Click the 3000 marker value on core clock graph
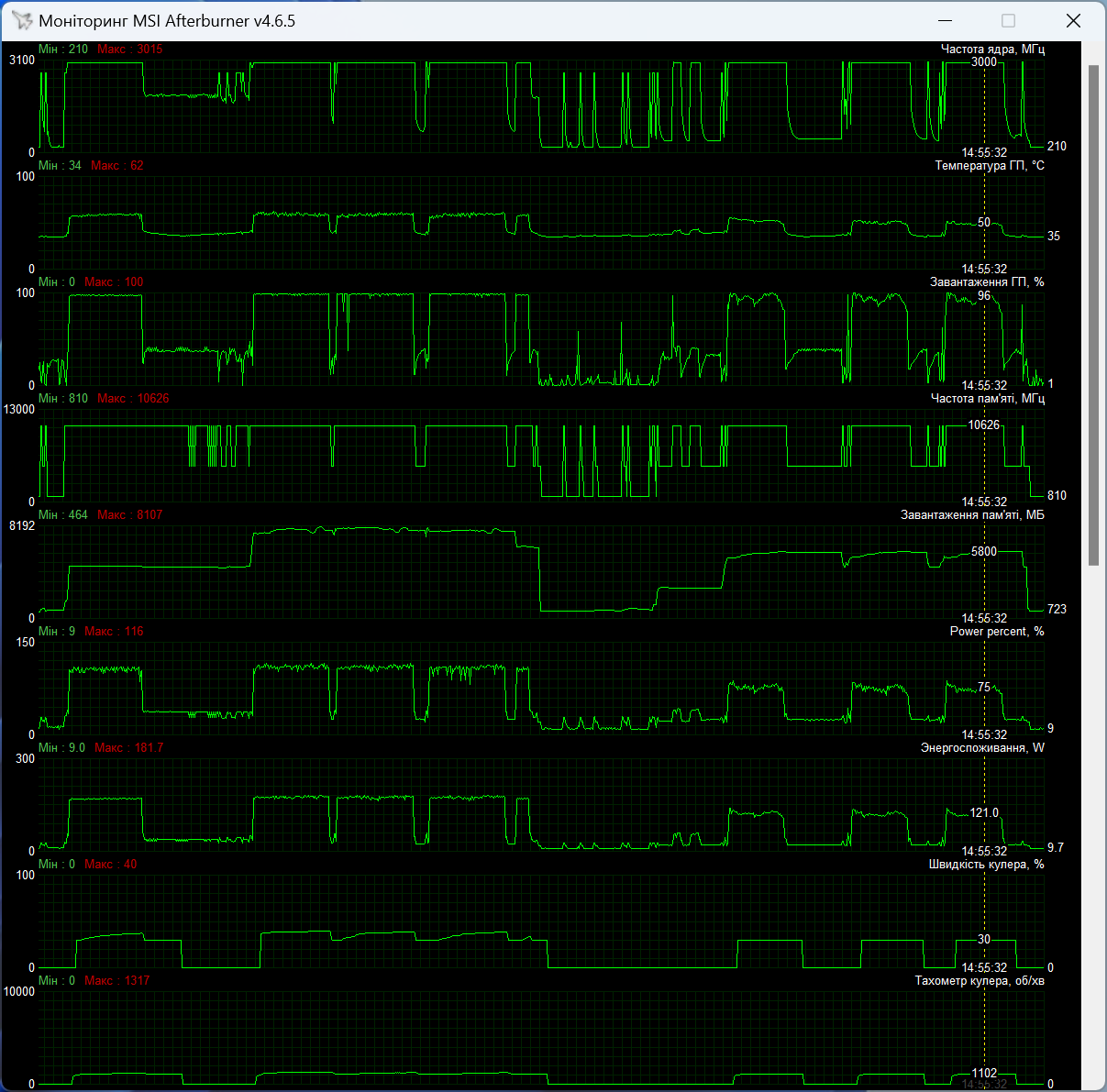The image size is (1107, 1092). coord(984,62)
